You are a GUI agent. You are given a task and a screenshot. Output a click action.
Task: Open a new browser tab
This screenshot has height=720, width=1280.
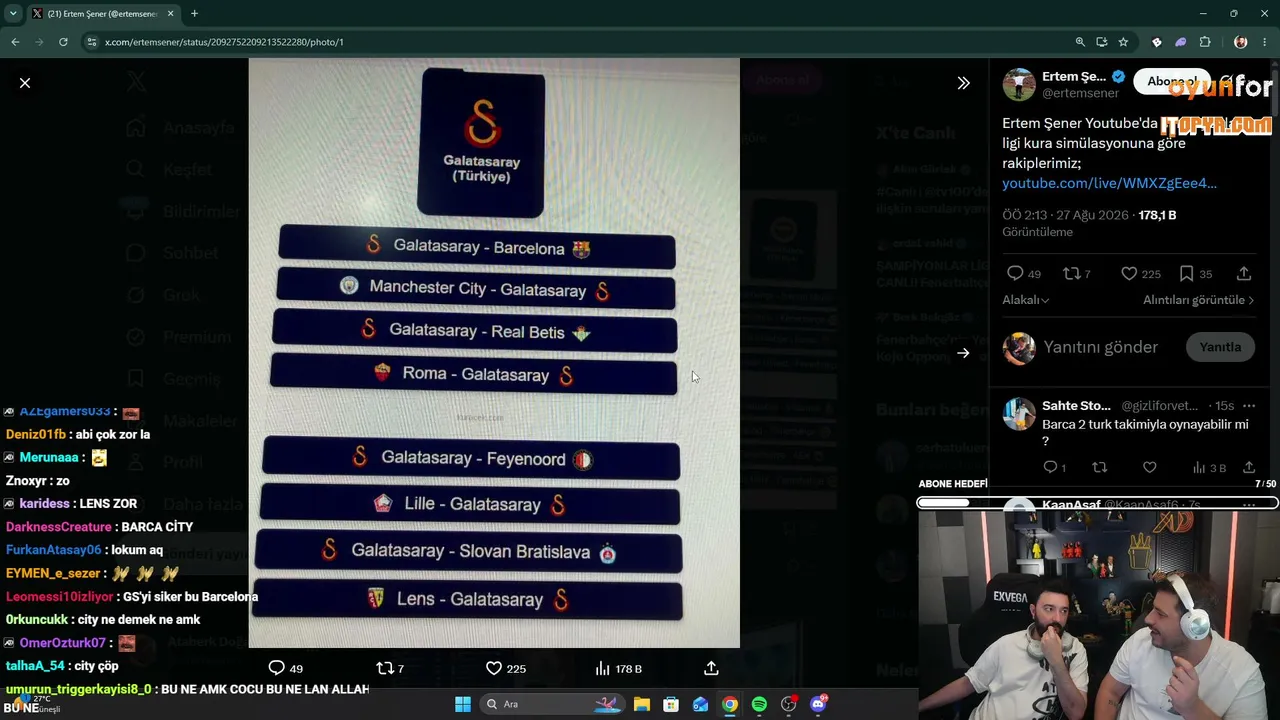tap(194, 14)
